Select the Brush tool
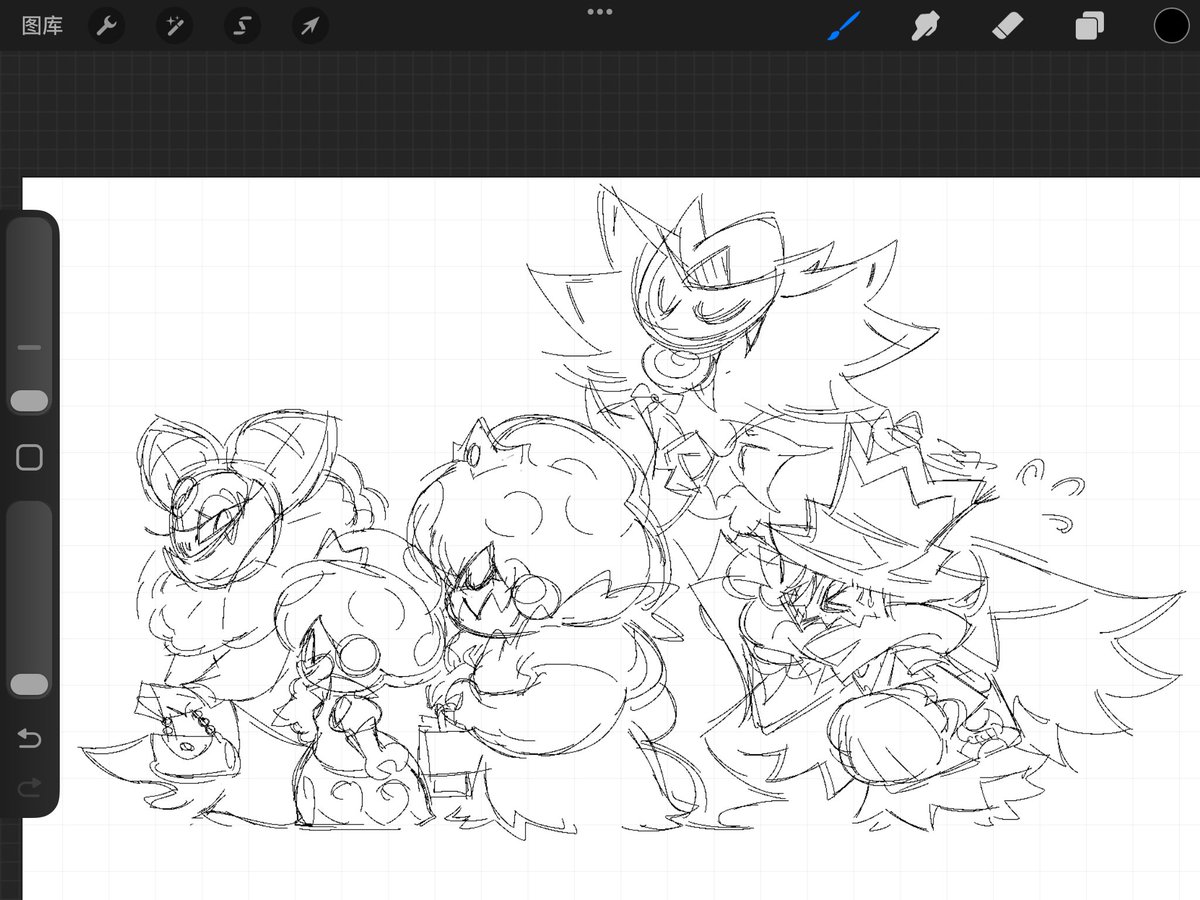1200x900 pixels. (x=844, y=26)
